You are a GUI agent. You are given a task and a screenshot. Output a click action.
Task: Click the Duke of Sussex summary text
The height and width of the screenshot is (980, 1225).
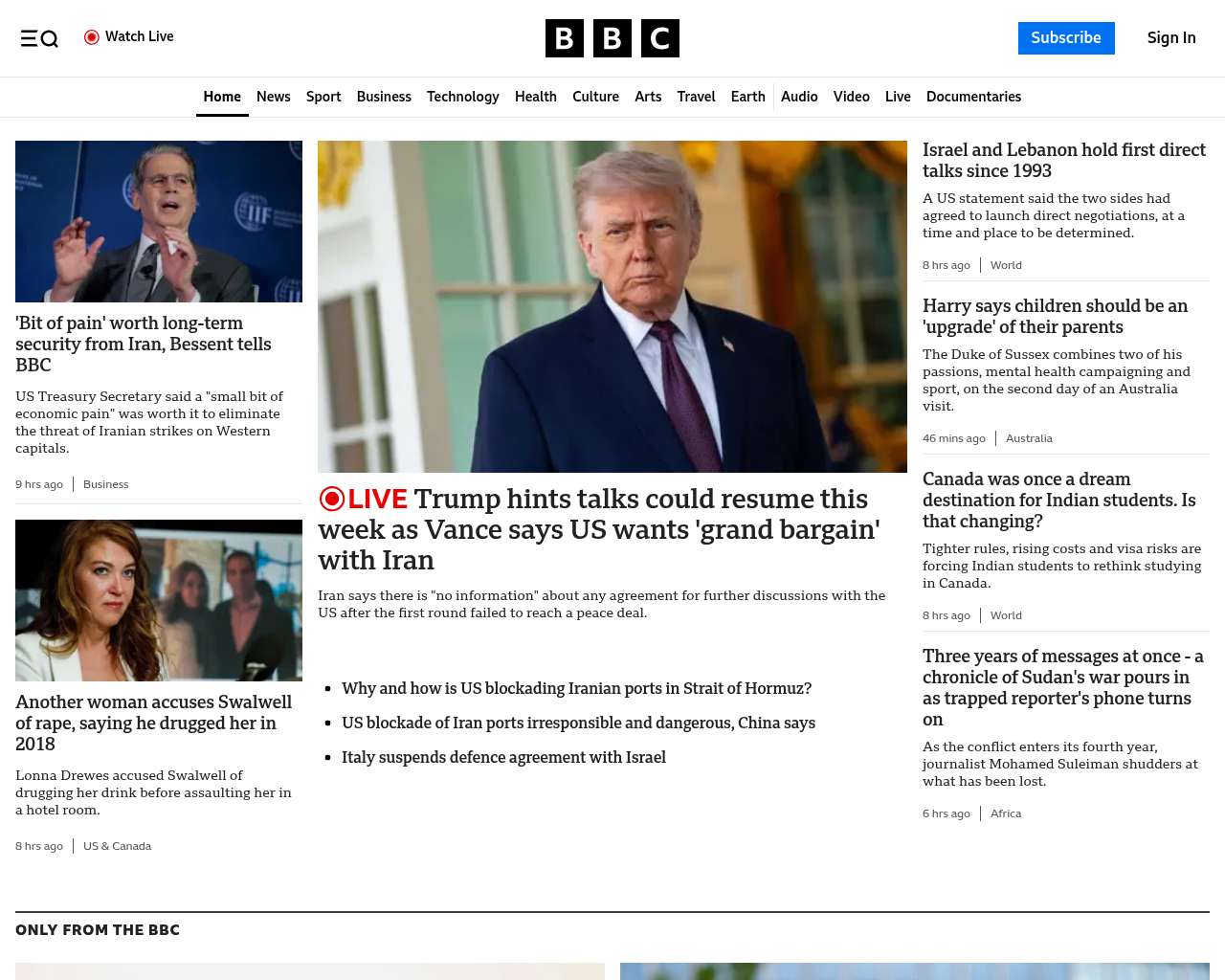[x=1057, y=380]
